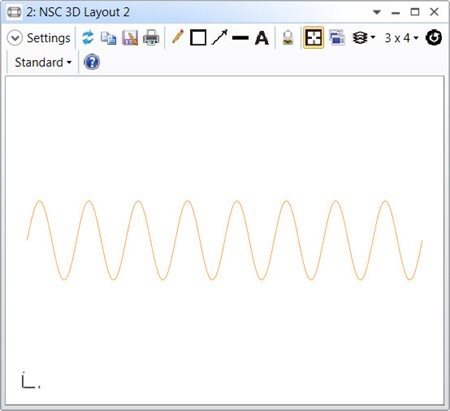
Task: Expand the Settings chevron button
Action: [15, 38]
